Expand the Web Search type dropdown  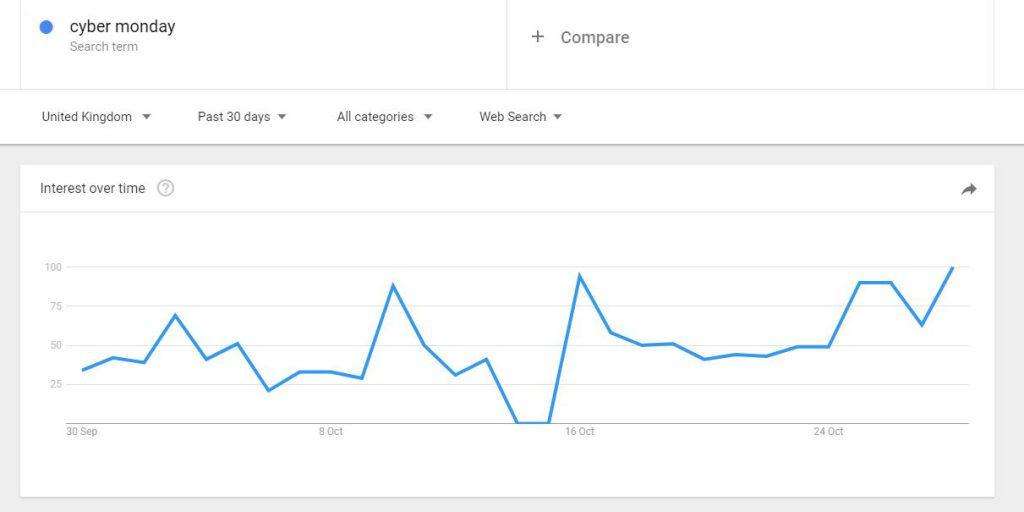(520, 117)
